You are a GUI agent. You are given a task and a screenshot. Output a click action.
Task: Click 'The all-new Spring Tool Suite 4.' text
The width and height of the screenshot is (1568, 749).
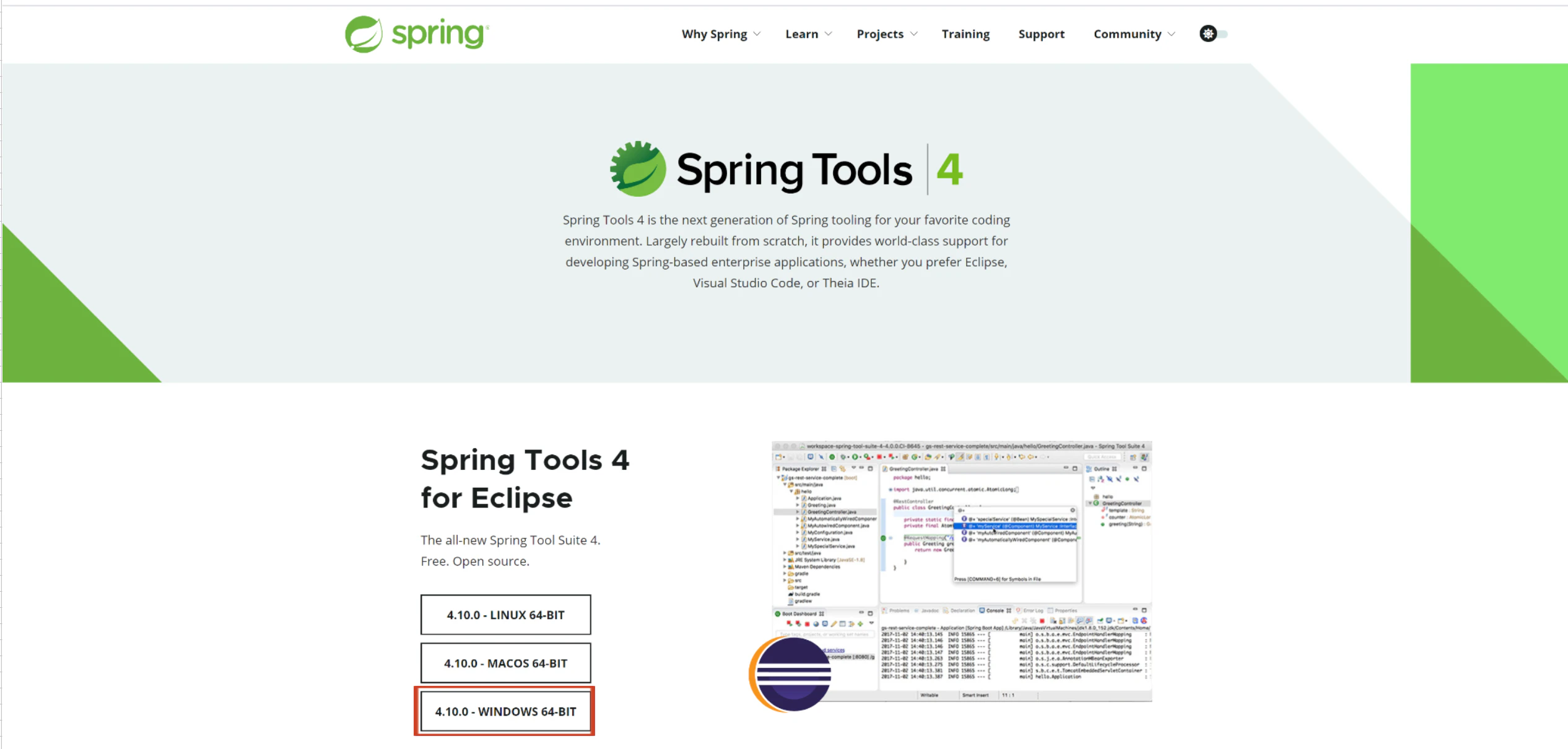click(x=510, y=540)
